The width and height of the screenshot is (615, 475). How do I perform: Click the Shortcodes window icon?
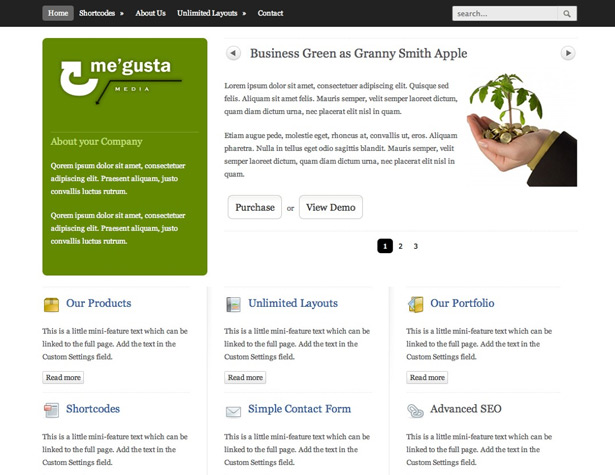click(x=51, y=410)
